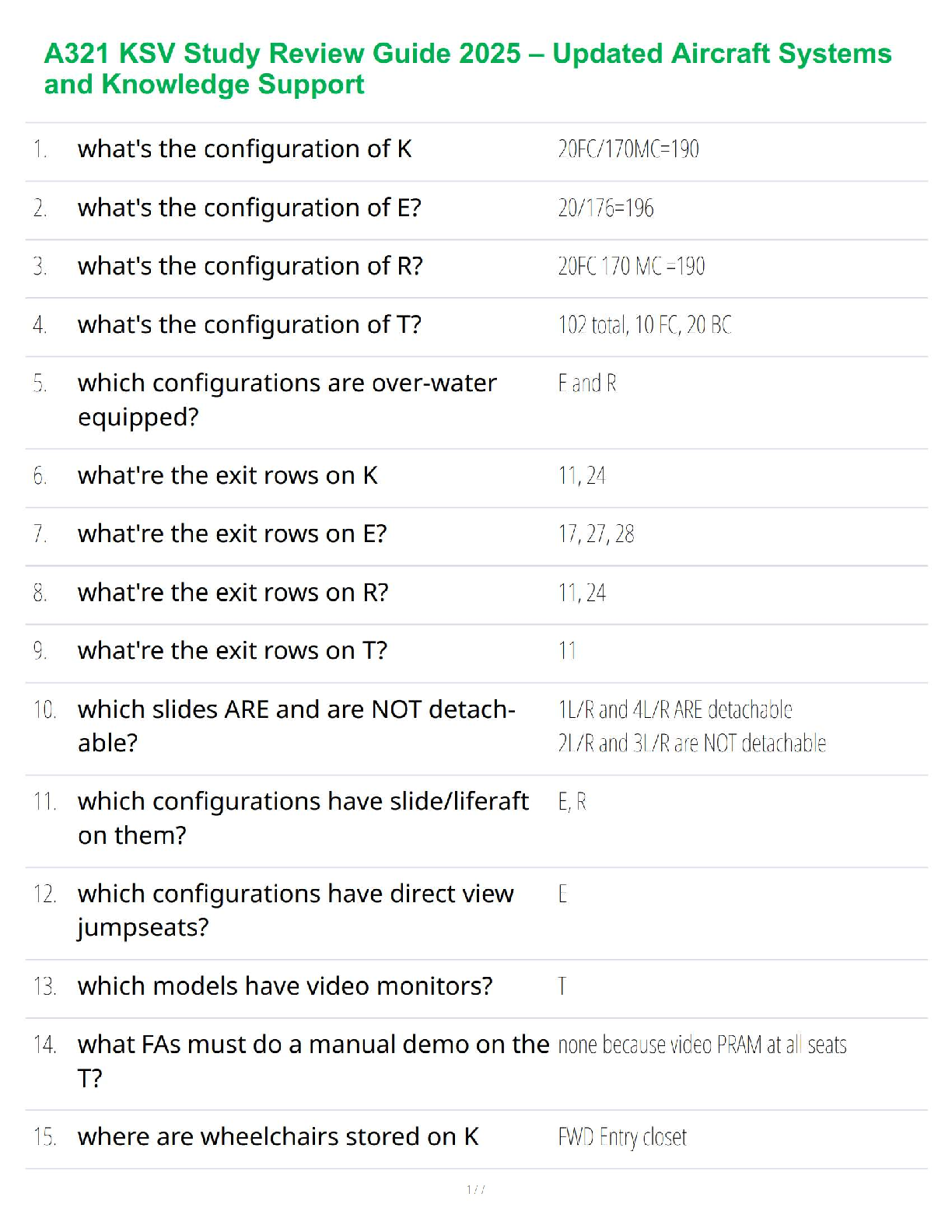The image size is (952, 1232).
Task: Click the detachable slides question
Action: click(296, 726)
